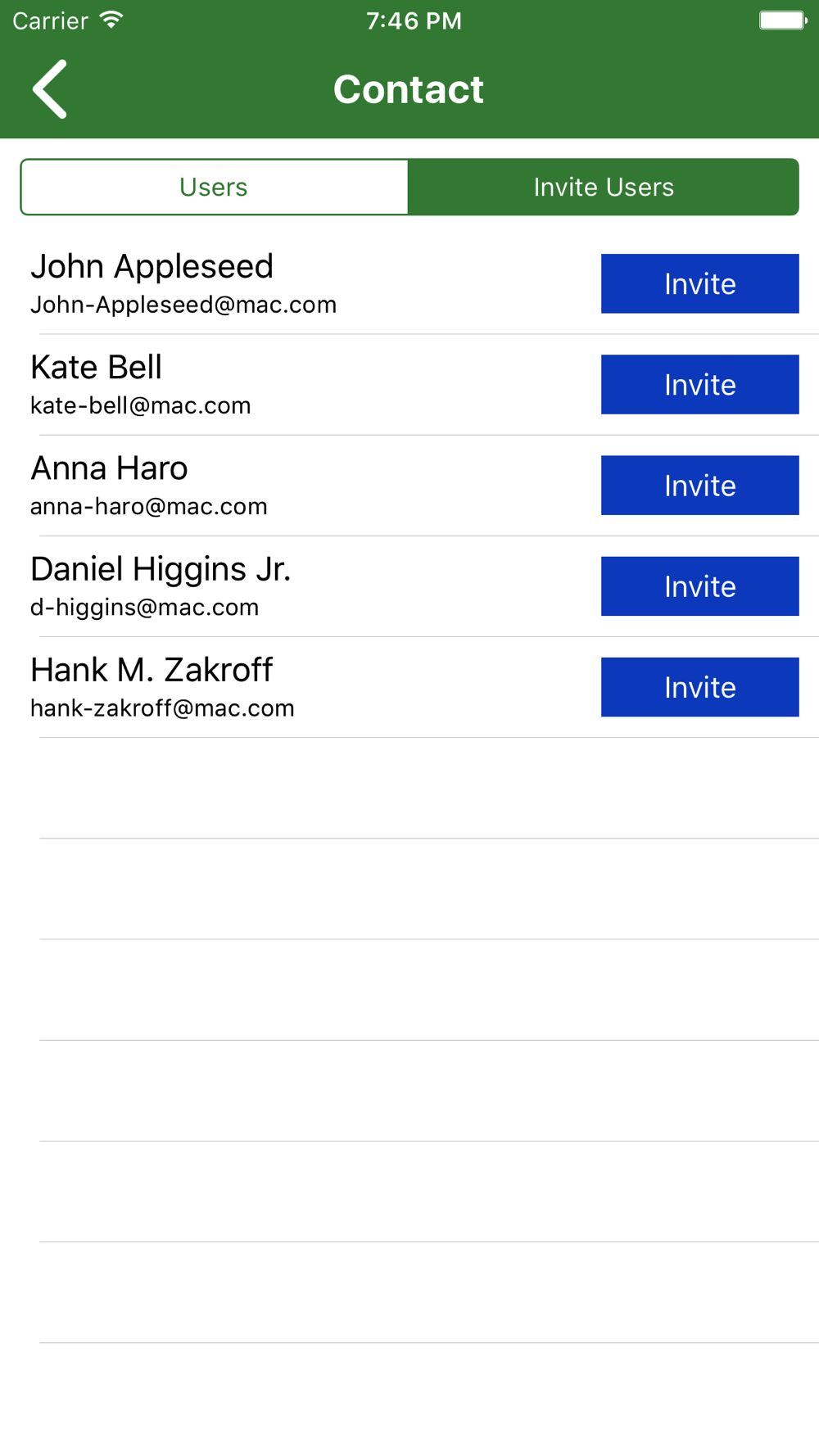Tap the Wi-Fi status icon

111,20
